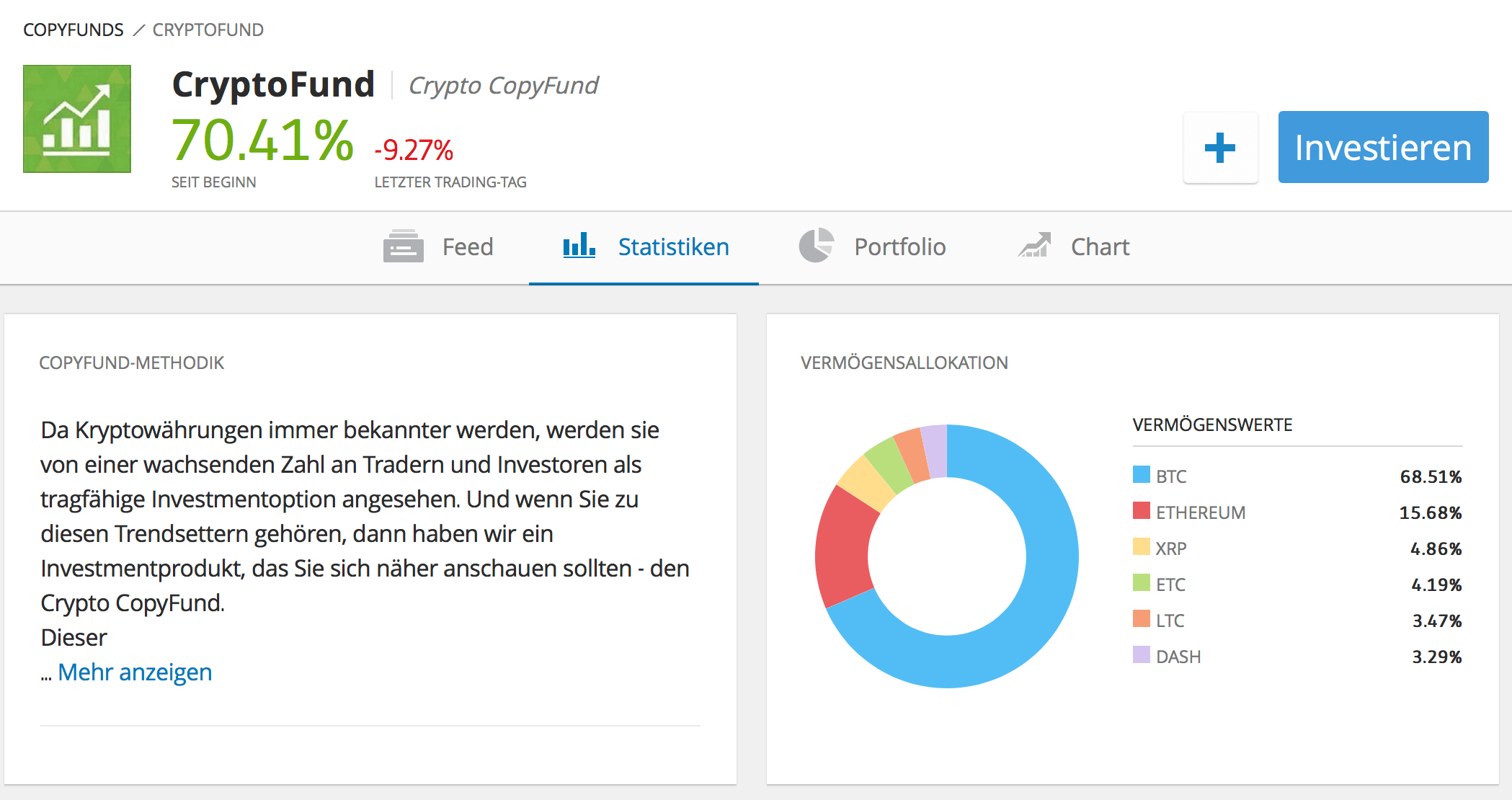Click the 15.68% Ethereum allocation value
Screen dimensions: 1512x800
pos(1431,512)
